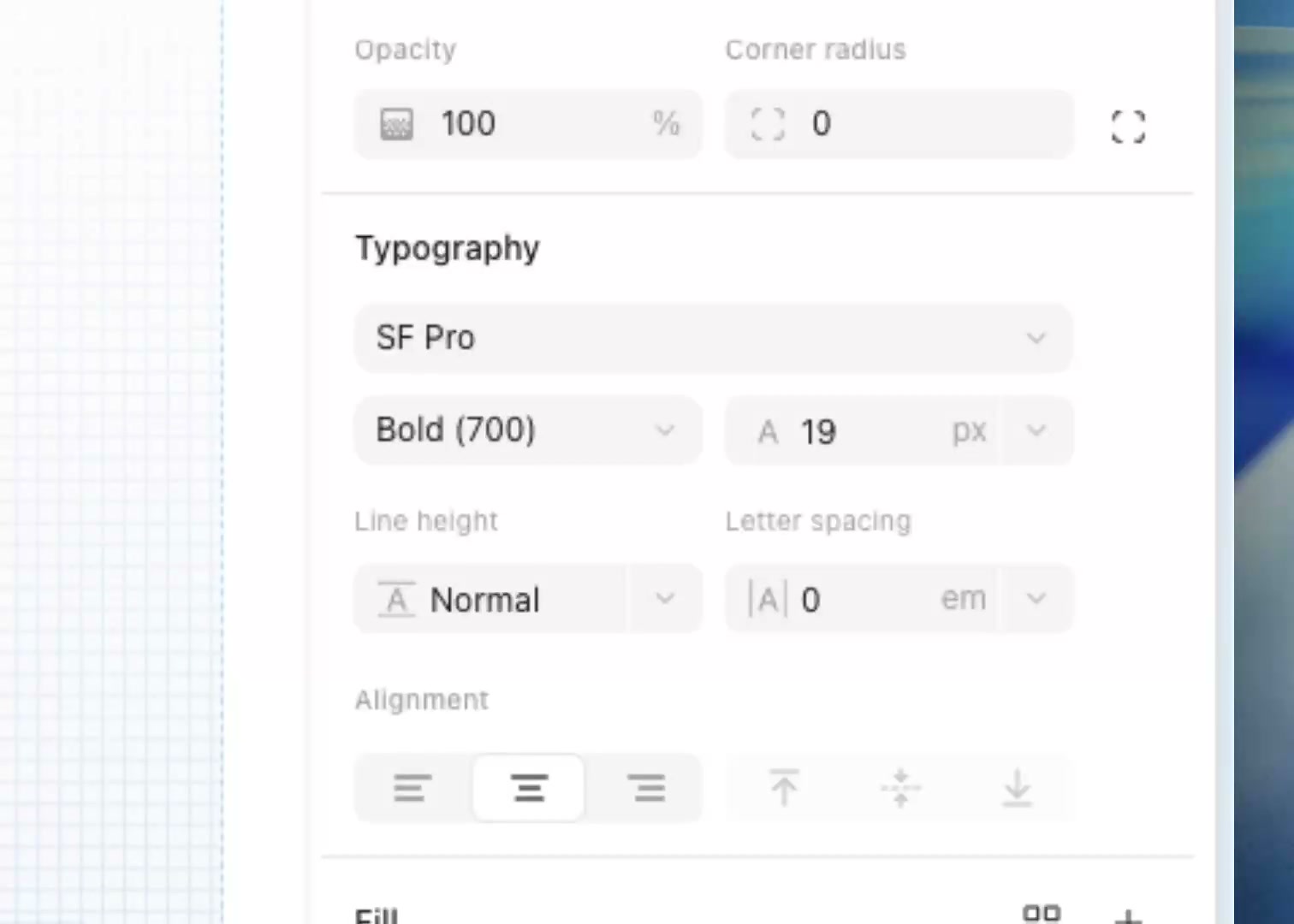
Task: Select left text alignment
Action: point(412,787)
